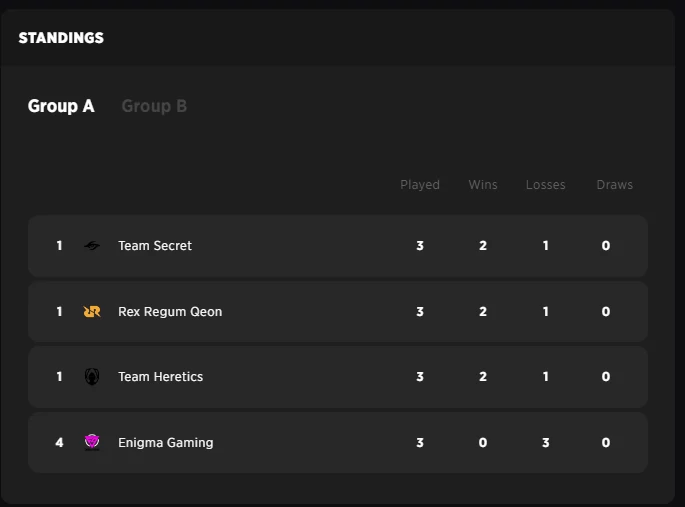Open the Team Heretics name link
Image resolution: width=685 pixels, height=507 pixels.
[160, 377]
